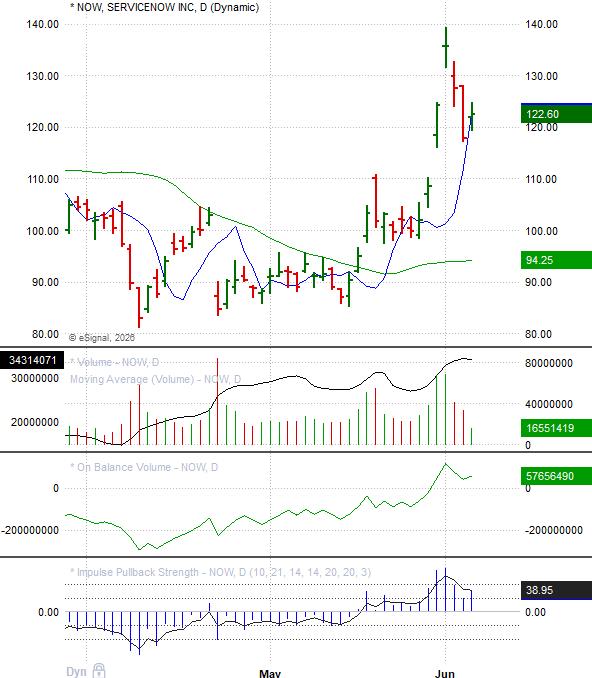Click the -200000000 OBV left axis label
The width and height of the screenshot is (592, 678).
[x=30, y=530]
